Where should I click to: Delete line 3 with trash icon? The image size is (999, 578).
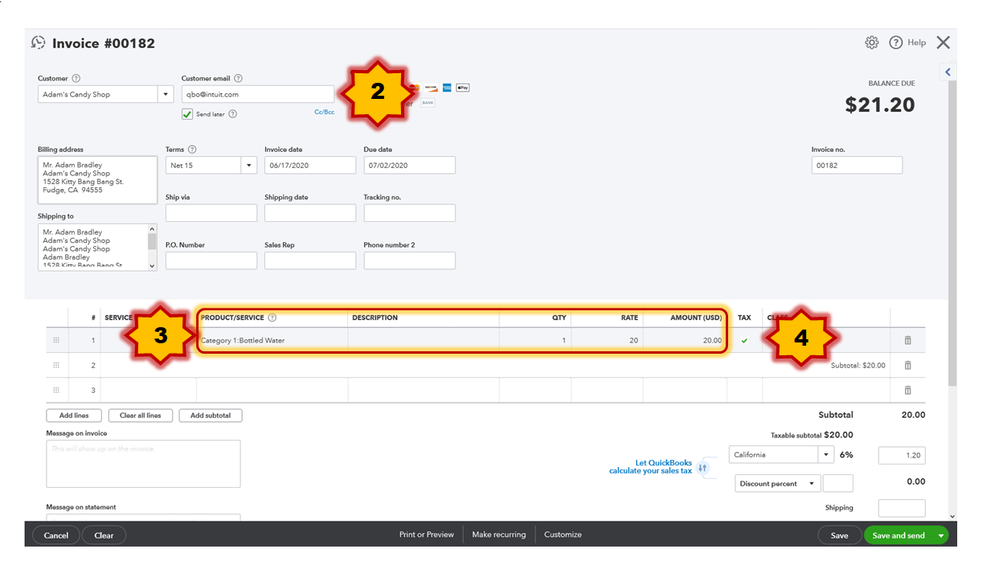tap(908, 390)
